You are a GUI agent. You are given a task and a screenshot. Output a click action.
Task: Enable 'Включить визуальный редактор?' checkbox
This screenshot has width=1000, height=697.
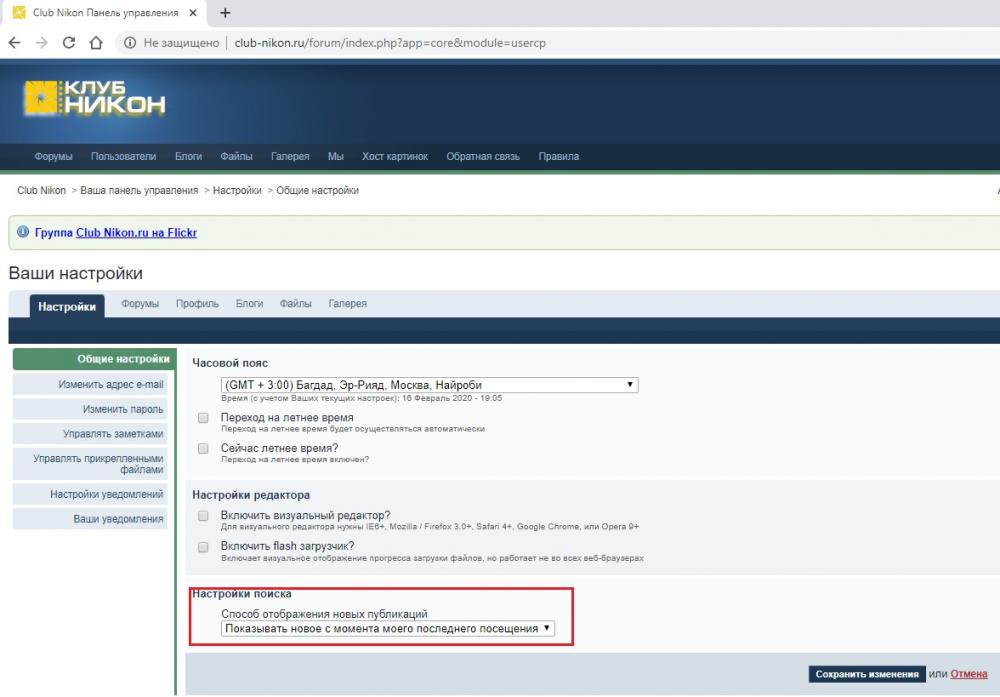point(203,516)
